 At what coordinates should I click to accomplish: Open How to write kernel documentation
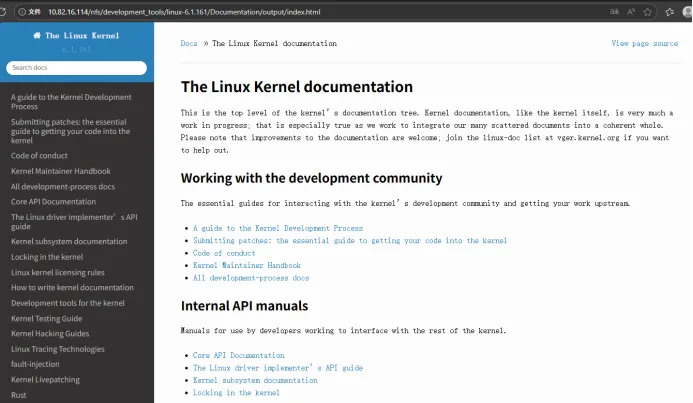coord(72,287)
